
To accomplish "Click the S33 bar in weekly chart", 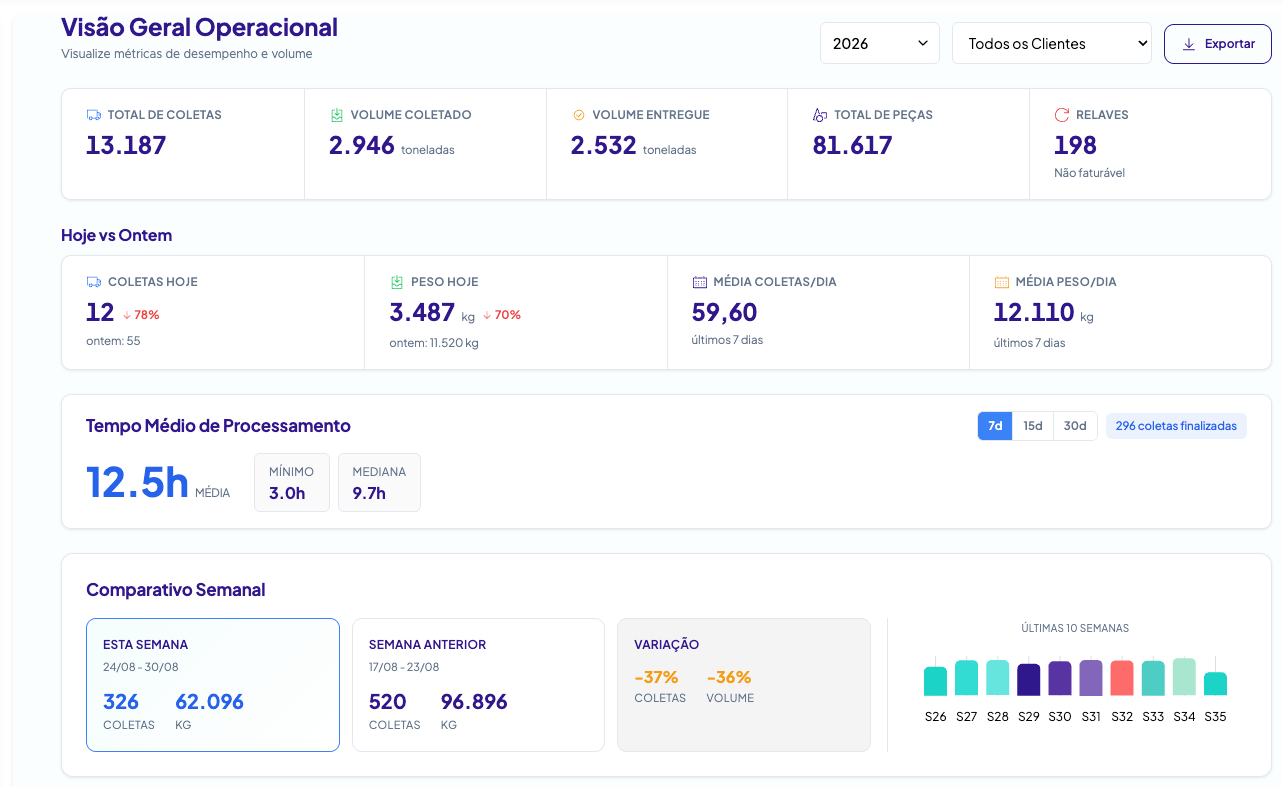I will point(1153,678).
